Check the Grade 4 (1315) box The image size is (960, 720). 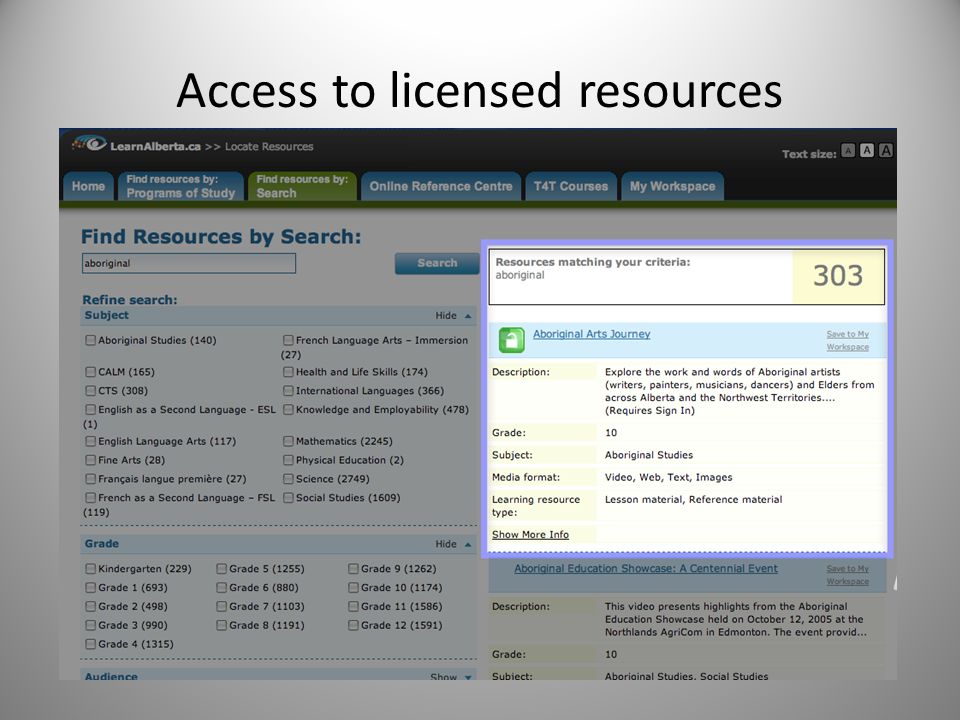(x=90, y=644)
